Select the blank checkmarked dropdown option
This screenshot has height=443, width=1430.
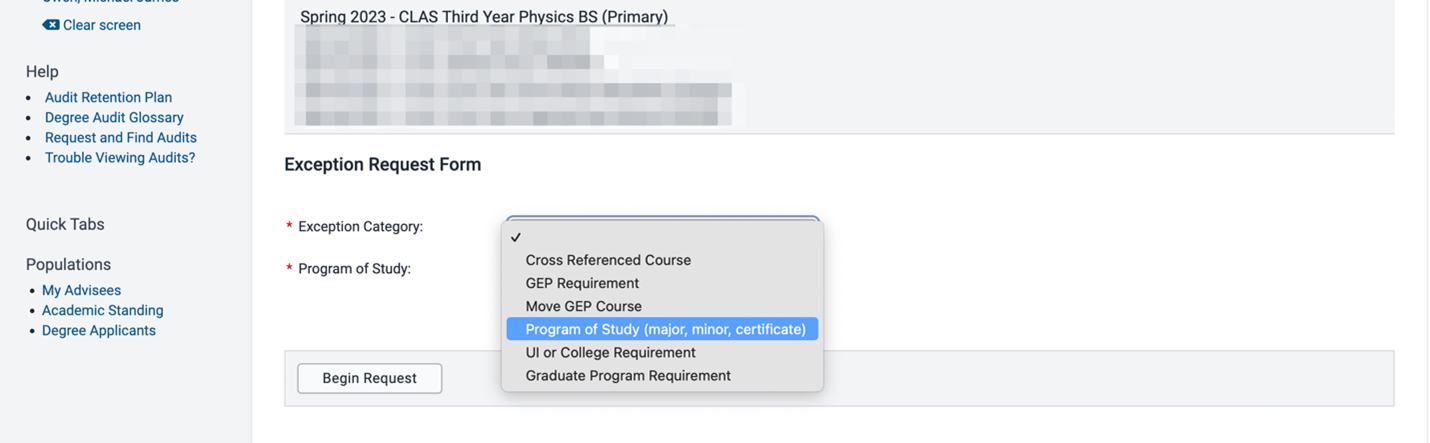coord(662,237)
